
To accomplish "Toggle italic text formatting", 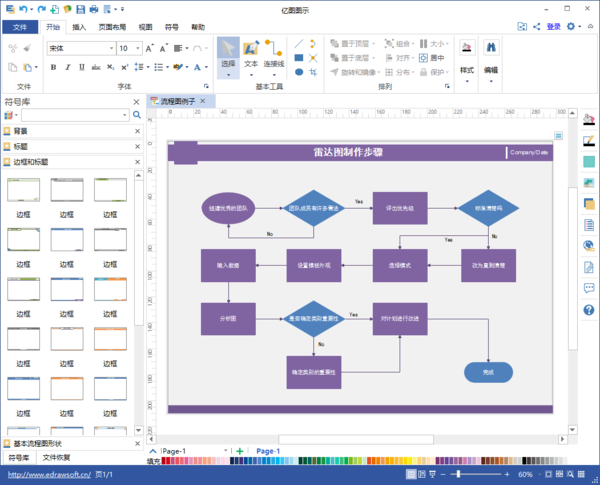I will click(x=67, y=67).
